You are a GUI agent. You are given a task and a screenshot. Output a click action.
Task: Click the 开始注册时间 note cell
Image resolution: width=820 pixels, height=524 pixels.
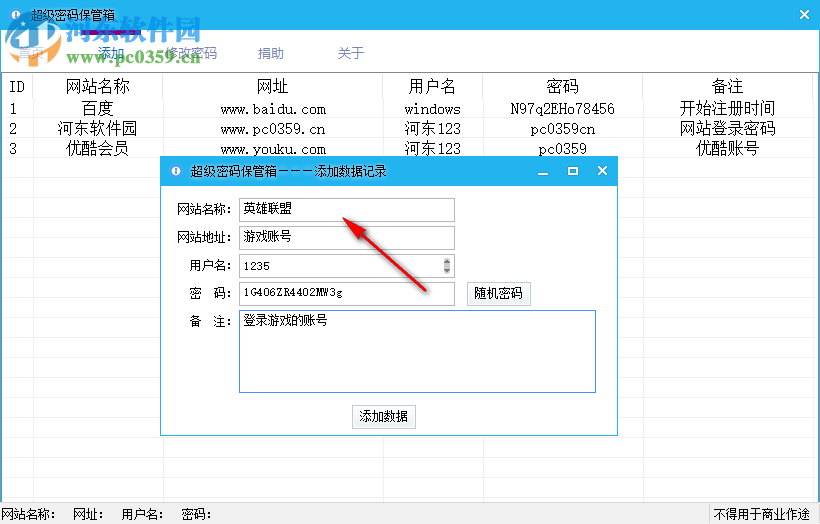(x=727, y=109)
